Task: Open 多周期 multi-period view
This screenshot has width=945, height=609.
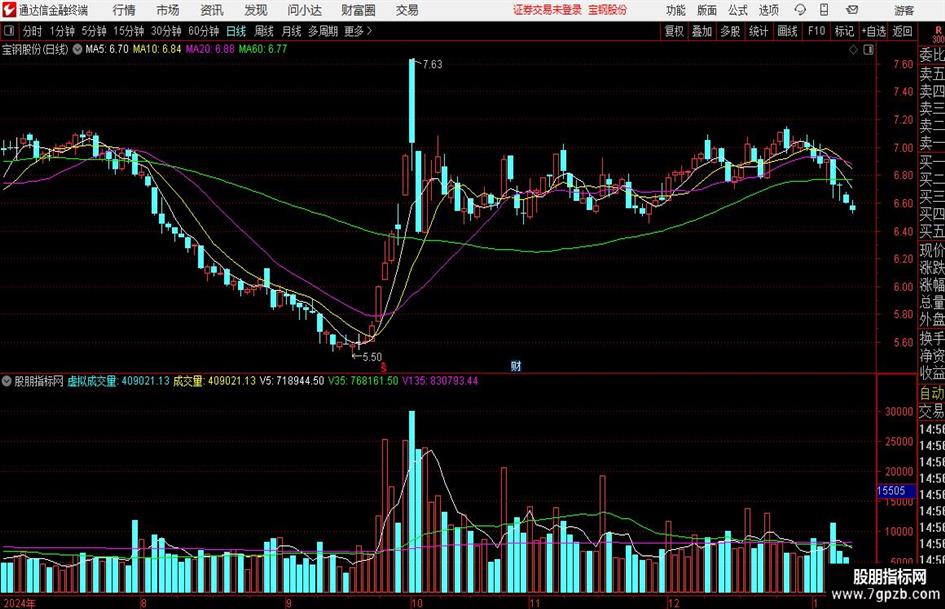Action: pos(322,31)
